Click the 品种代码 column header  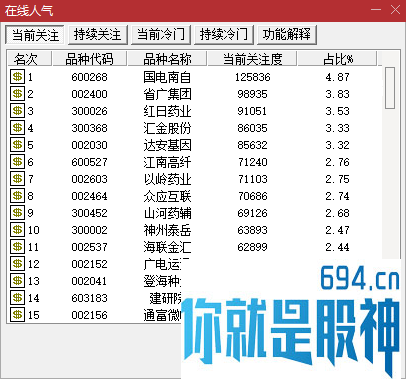(x=89, y=59)
